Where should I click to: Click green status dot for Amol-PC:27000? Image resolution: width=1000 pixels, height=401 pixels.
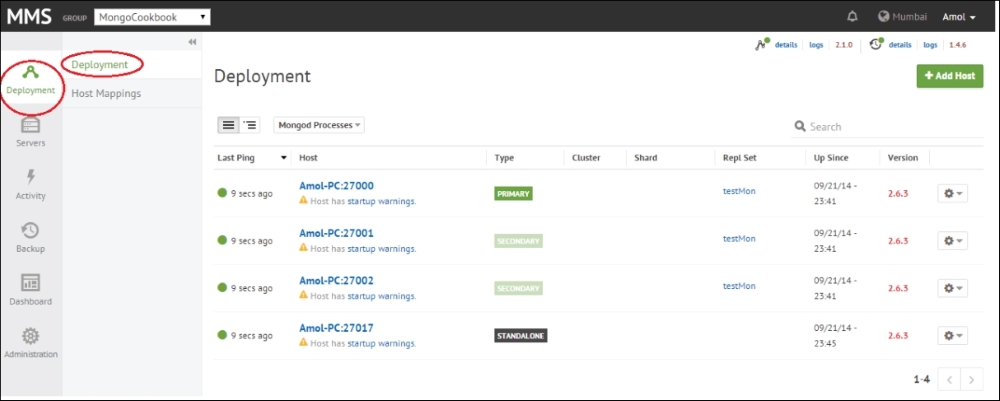pos(222,193)
